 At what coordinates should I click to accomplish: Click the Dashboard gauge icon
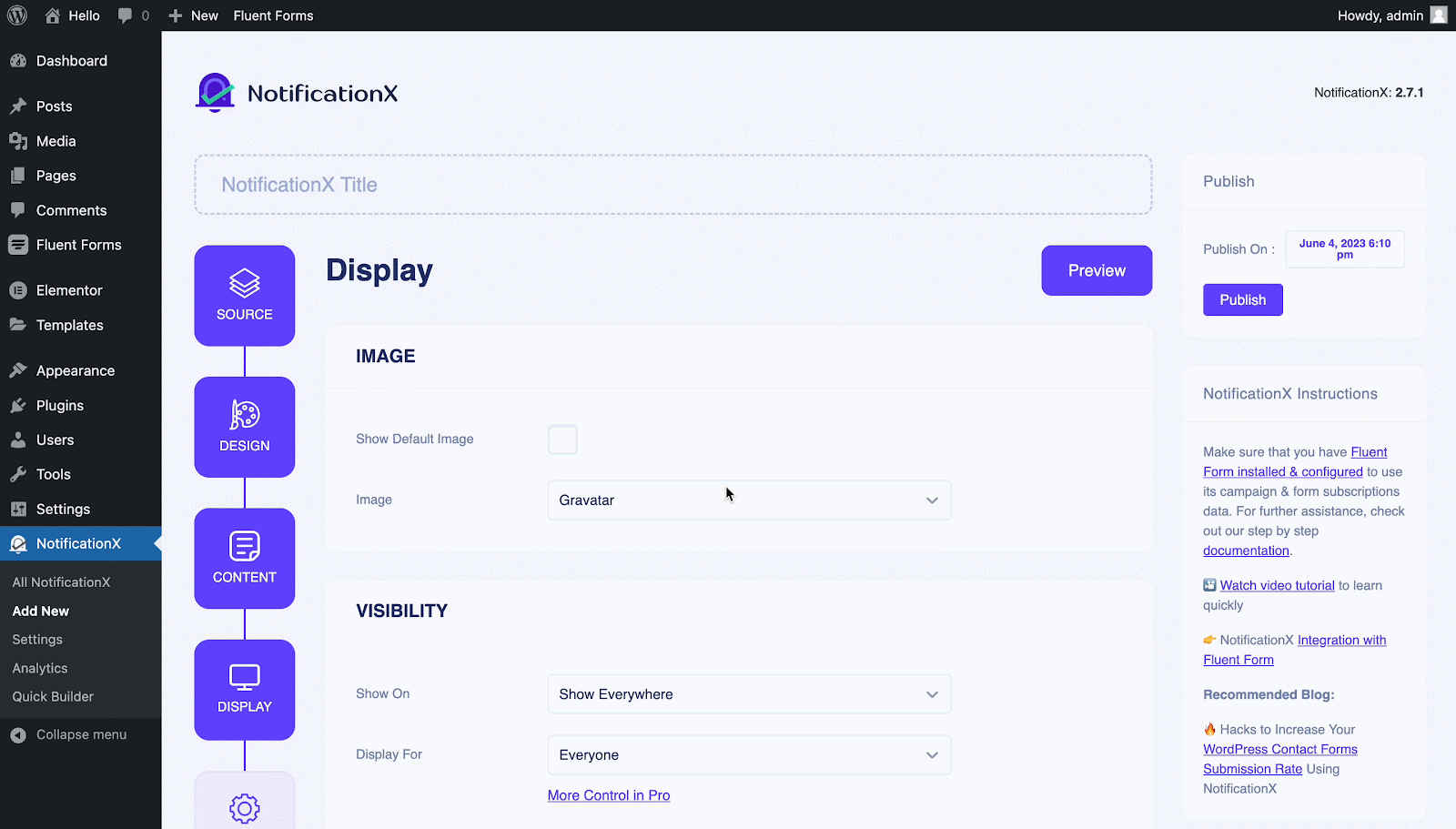pyautogui.click(x=18, y=61)
